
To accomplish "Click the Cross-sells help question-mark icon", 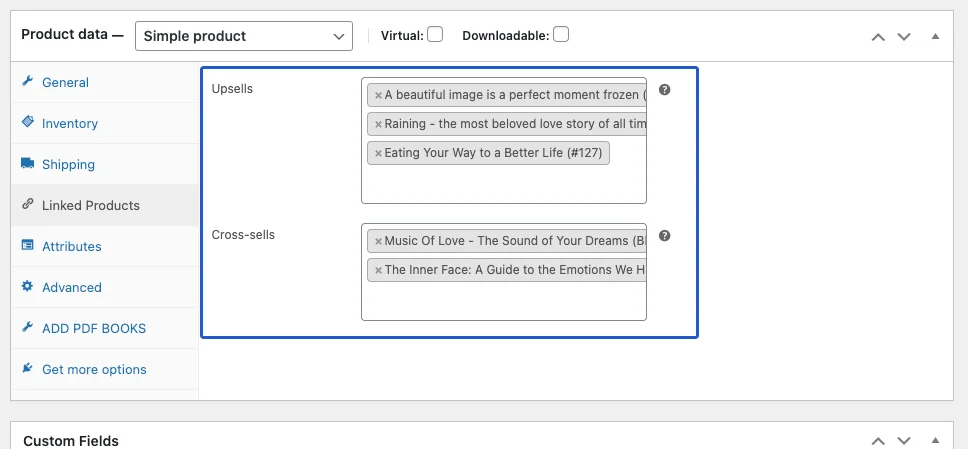I will point(664,236).
